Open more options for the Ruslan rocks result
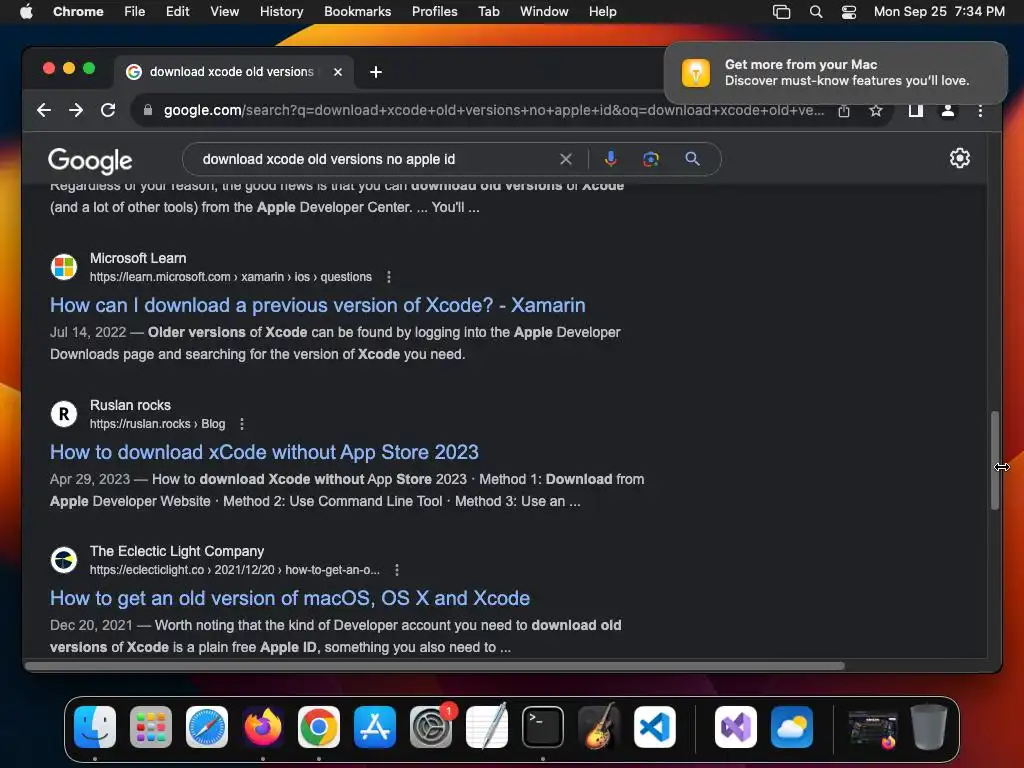 [242, 424]
